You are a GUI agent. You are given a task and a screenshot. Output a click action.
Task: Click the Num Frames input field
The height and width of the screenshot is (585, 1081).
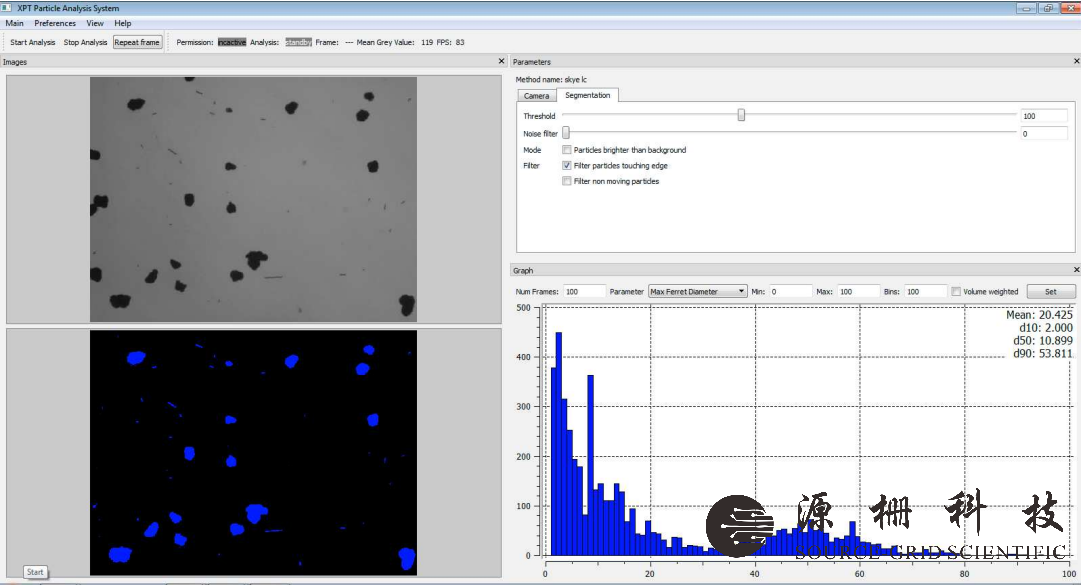(585, 291)
